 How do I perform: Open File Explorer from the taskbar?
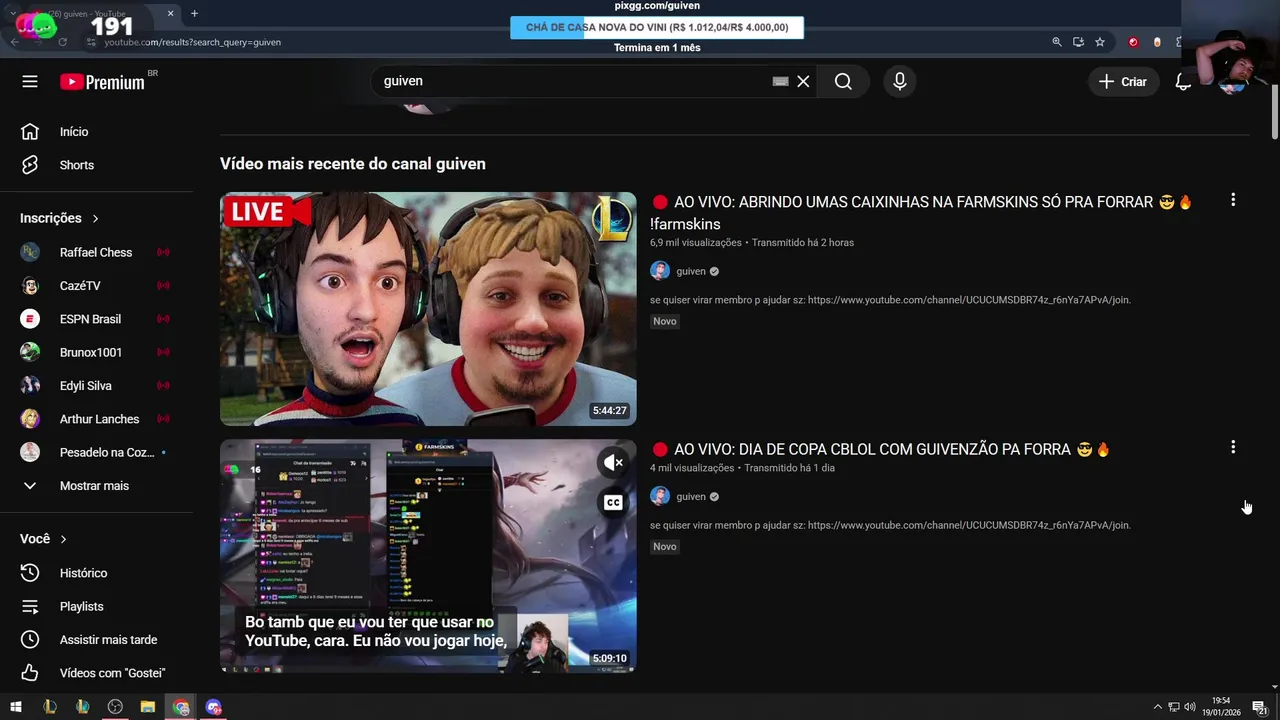point(148,707)
